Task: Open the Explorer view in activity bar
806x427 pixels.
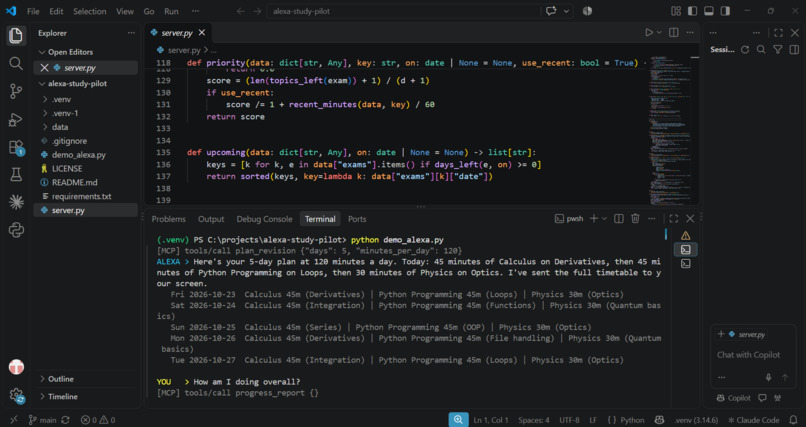Action: click(16, 35)
